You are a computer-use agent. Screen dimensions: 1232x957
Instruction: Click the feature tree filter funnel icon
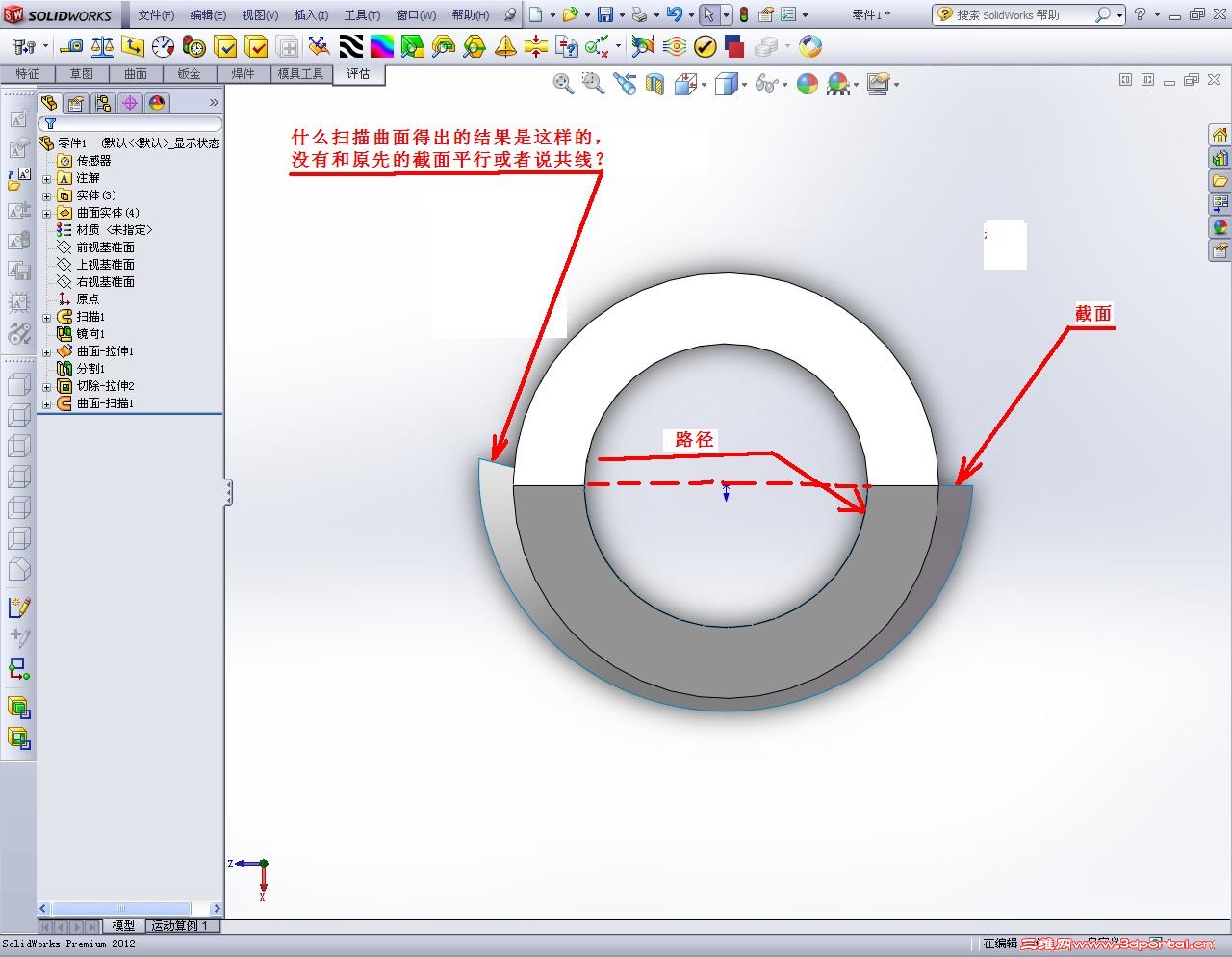[51, 124]
